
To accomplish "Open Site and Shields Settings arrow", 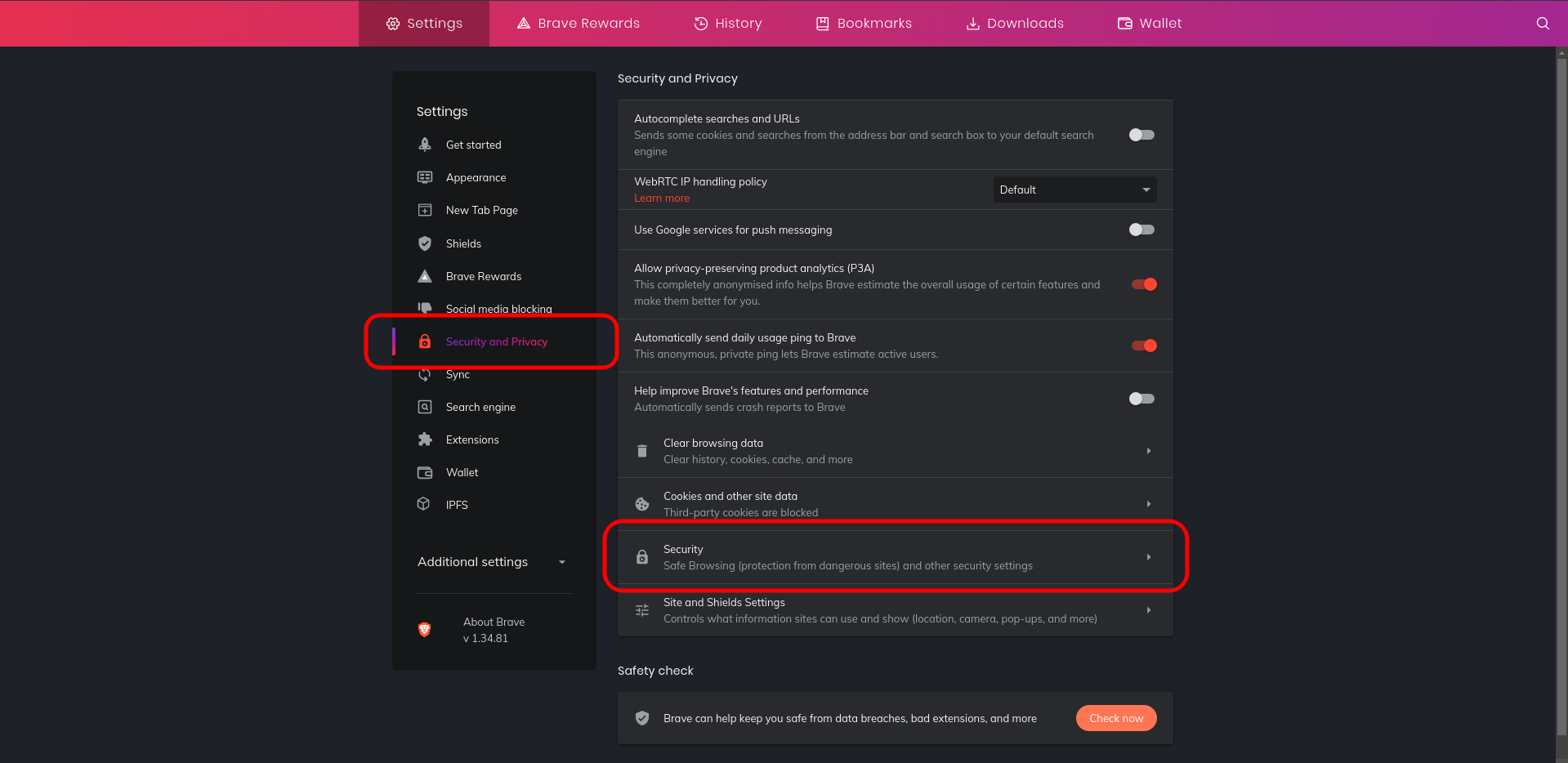I will click(x=1148, y=610).
